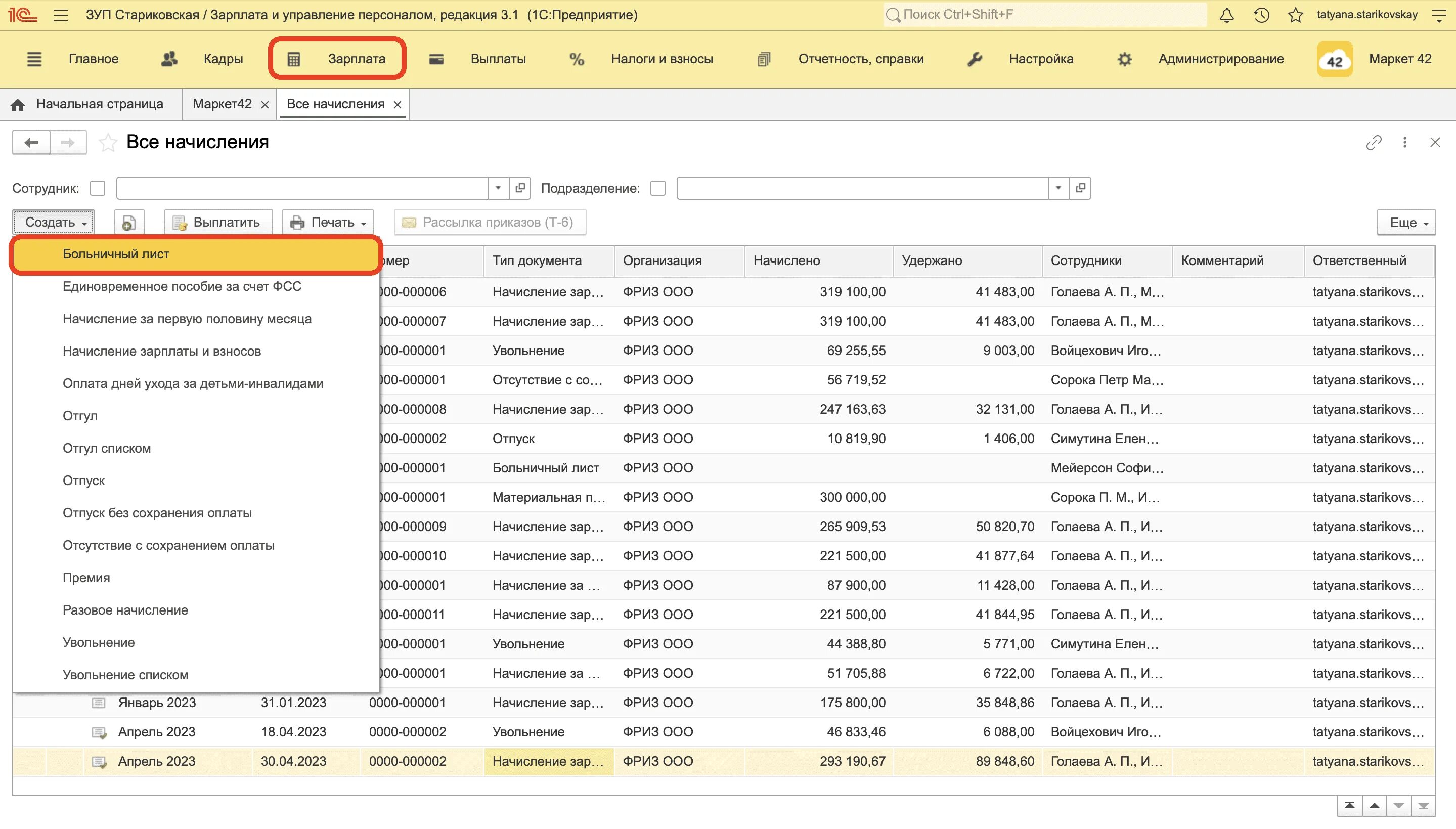The image size is (1456, 829).
Task: Select the row with 293 190,67 accrued
Action: coord(723,762)
